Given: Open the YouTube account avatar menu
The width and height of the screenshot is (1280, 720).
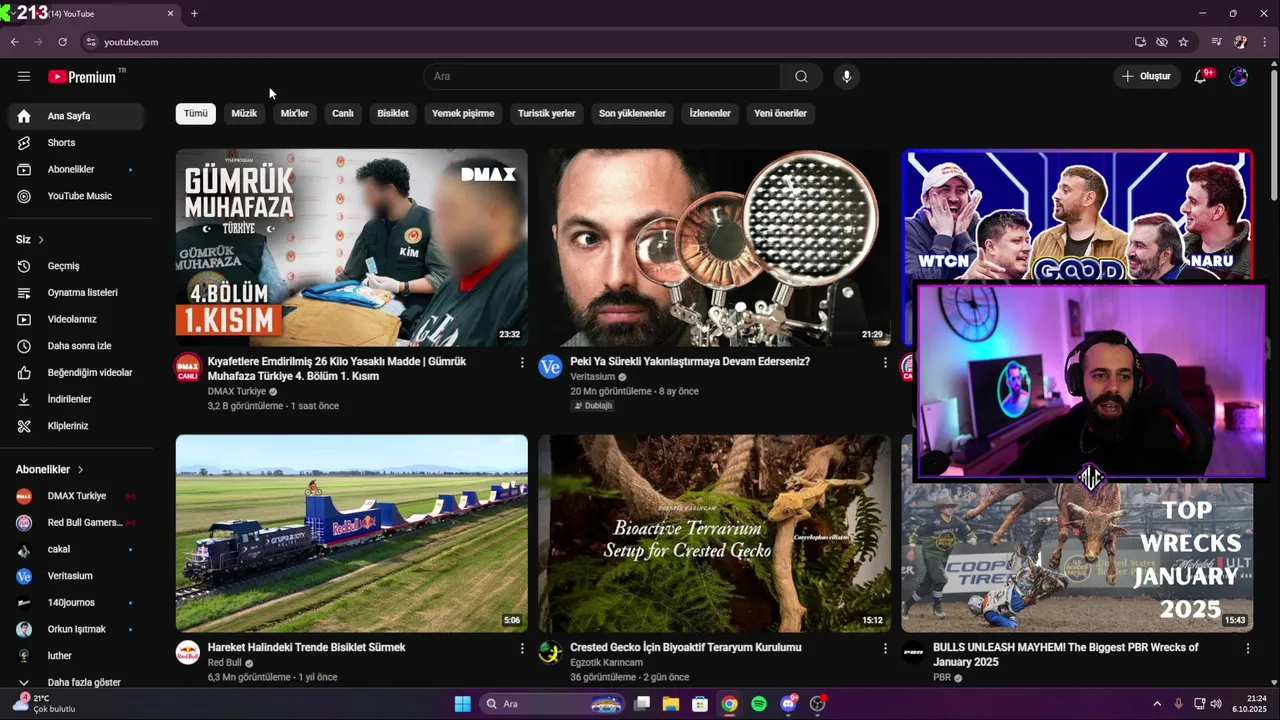Looking at the screenshot, I should (1239, 76).
